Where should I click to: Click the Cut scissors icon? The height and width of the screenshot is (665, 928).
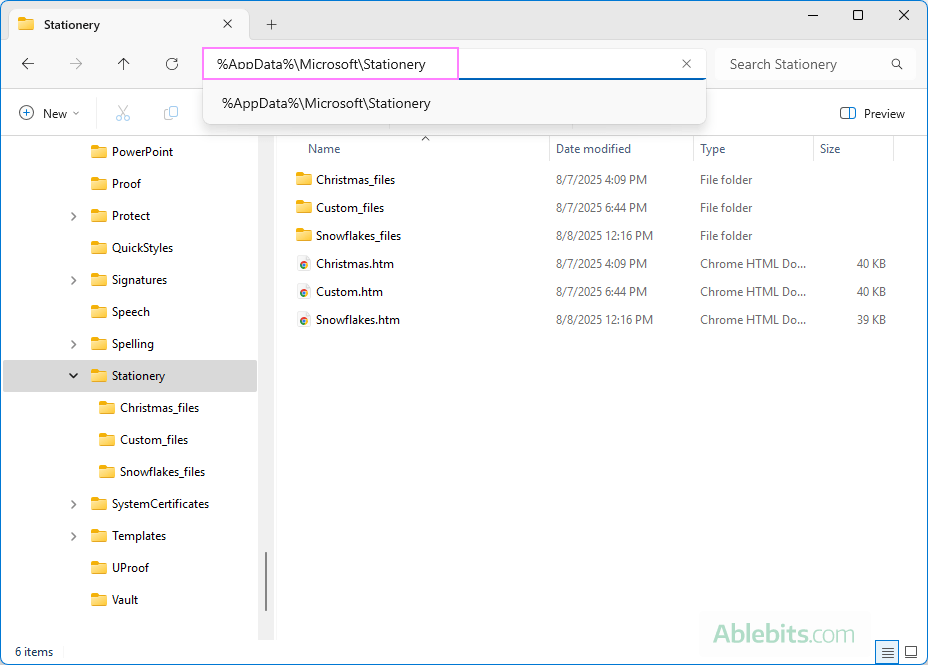[x=123, y=113]
